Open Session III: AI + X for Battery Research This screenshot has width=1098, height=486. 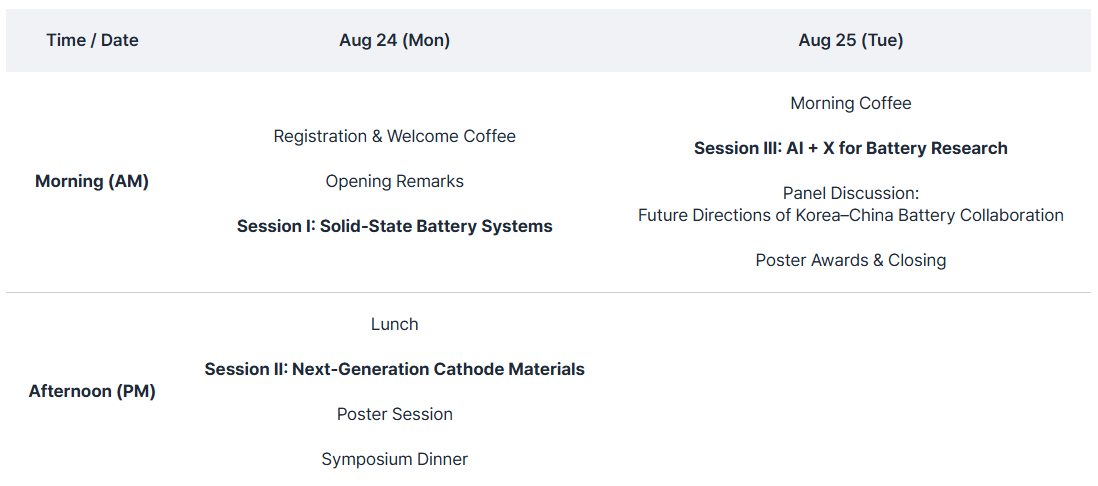pos(850,148)
